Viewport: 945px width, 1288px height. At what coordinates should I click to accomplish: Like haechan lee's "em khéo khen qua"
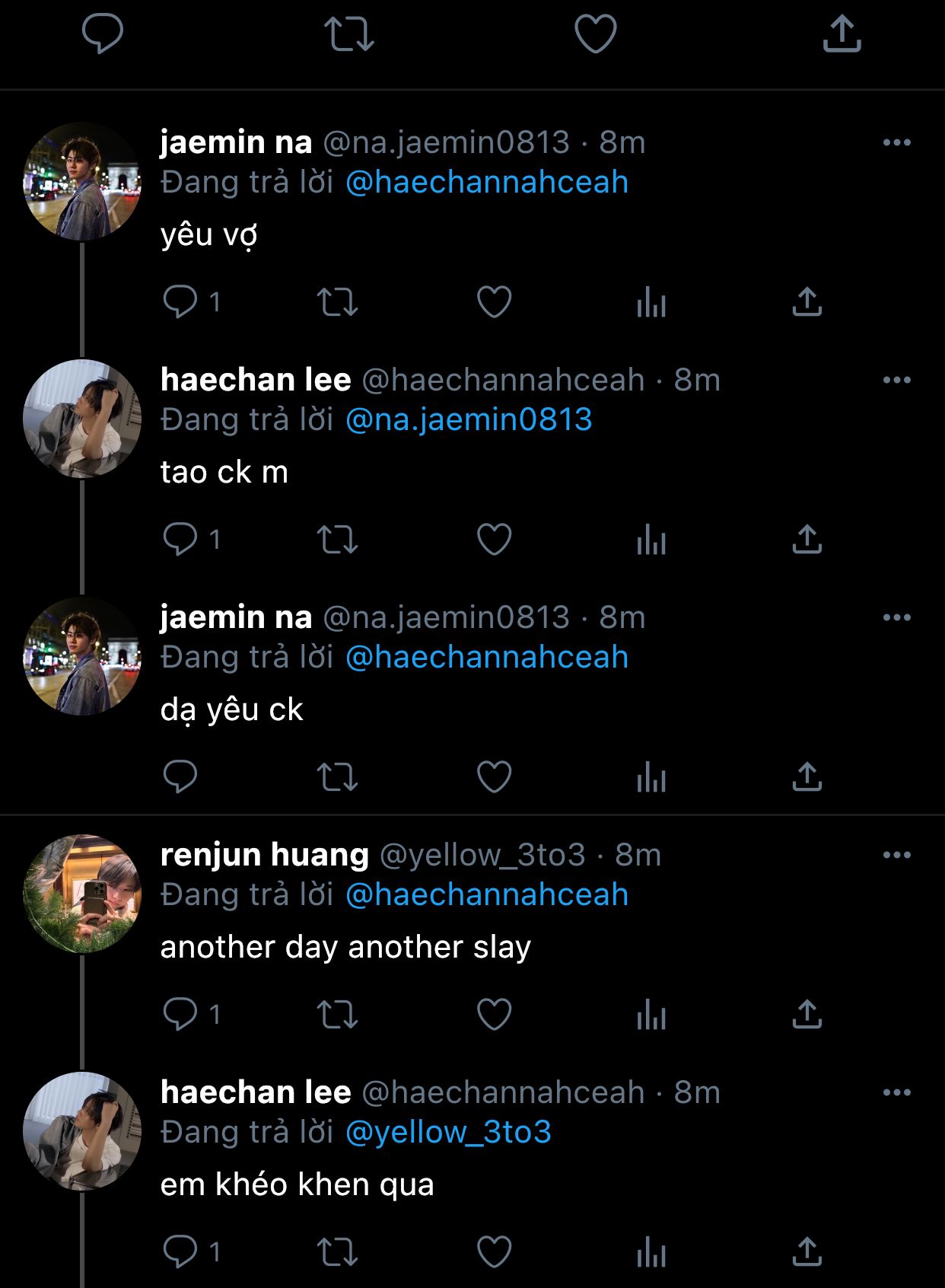tap(494, 1252)
